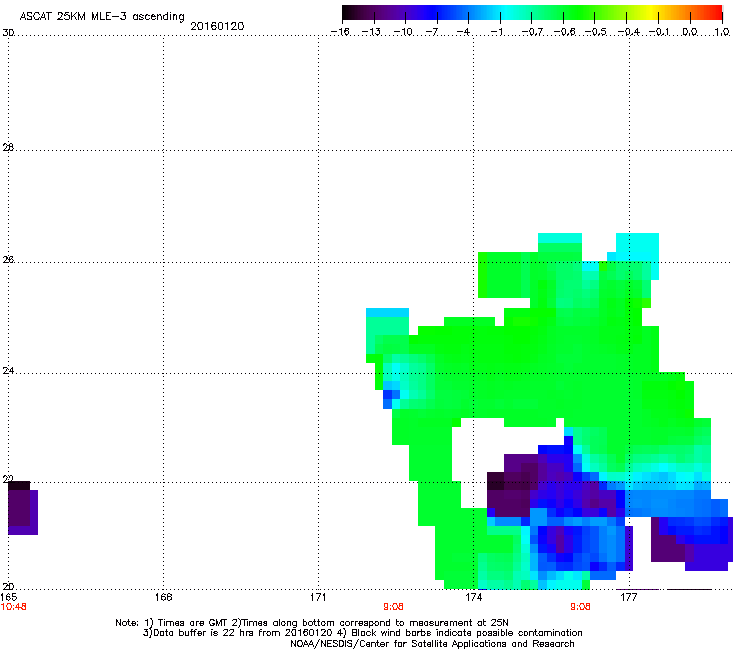Pick the cyan section of the color bar
Viewport: 740px width, 650px height.
[x=505, y=13]
